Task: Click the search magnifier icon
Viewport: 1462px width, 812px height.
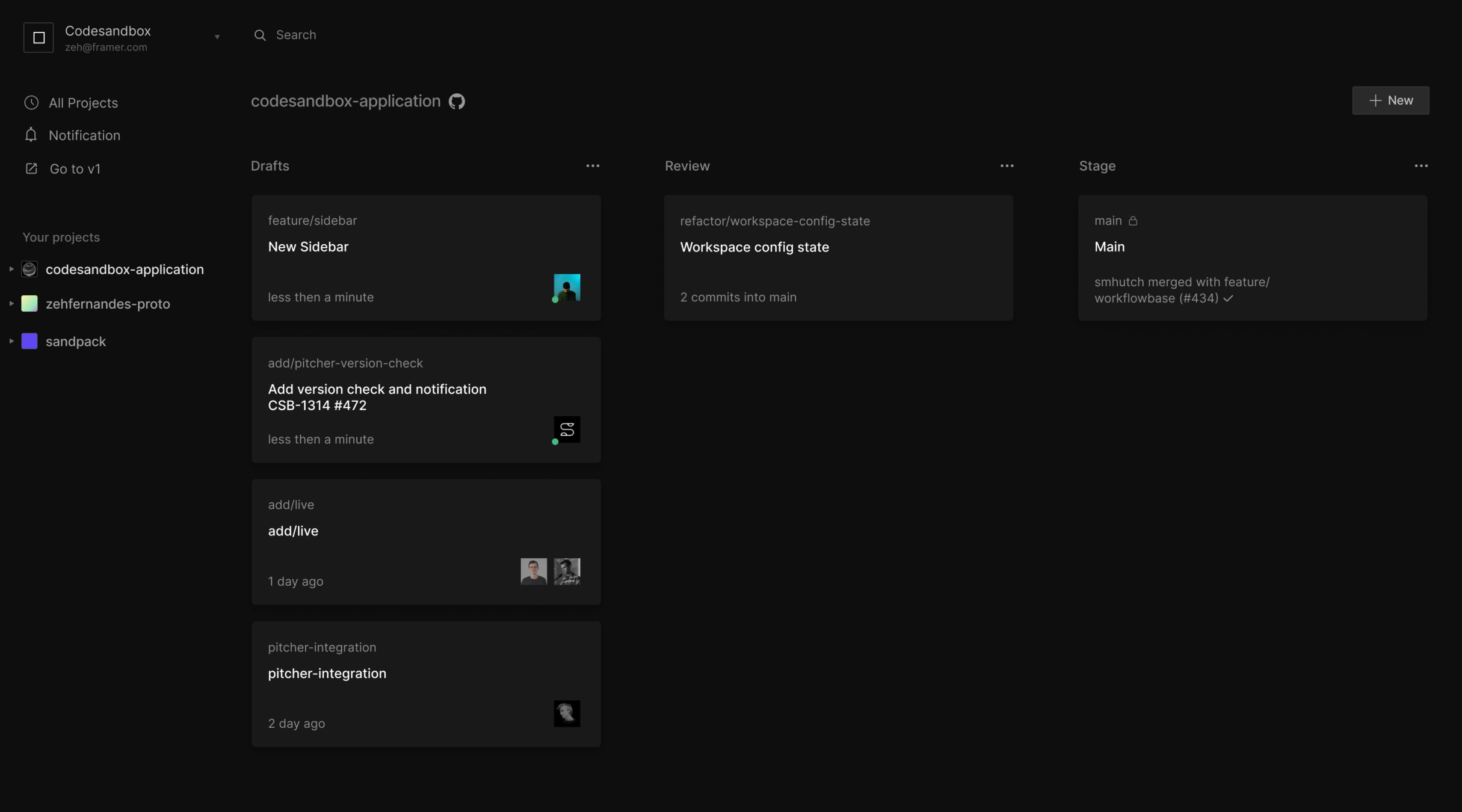Action: point(260,35)
